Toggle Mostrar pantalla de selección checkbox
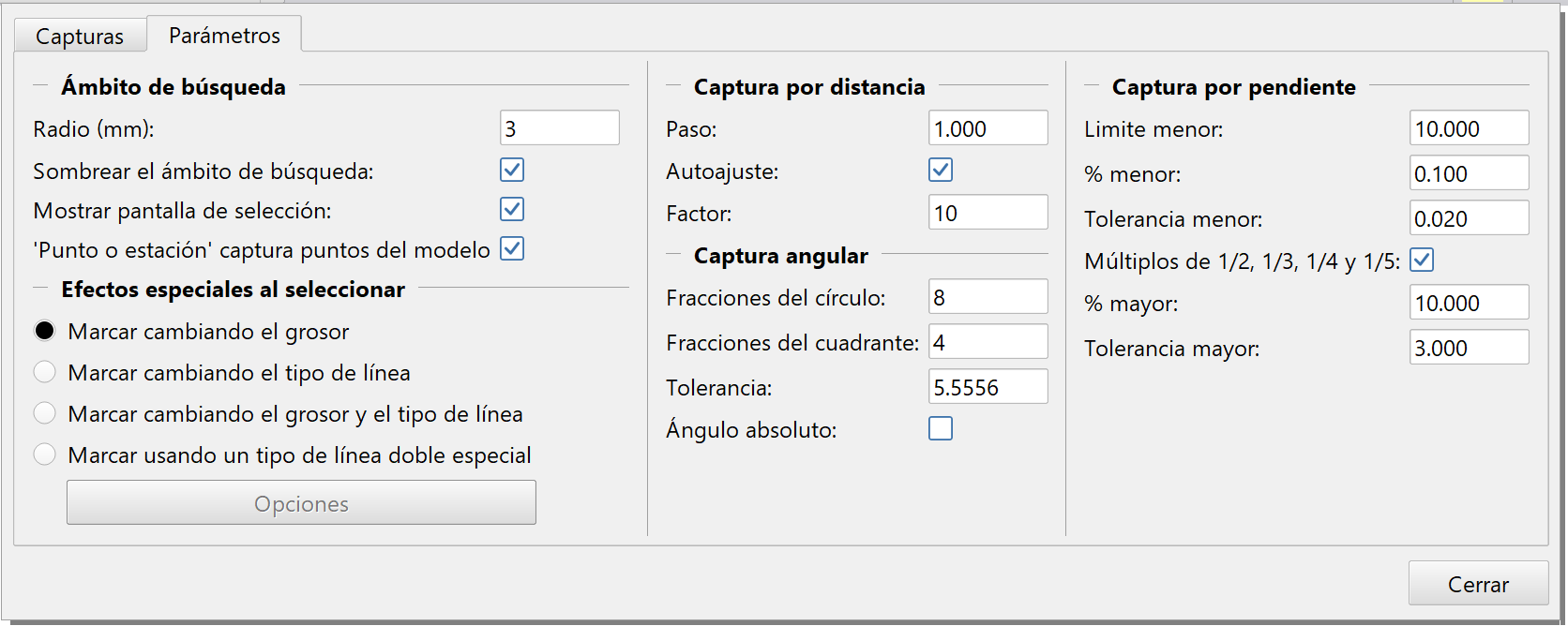1568x626 pixels. [x=512, y=209]
